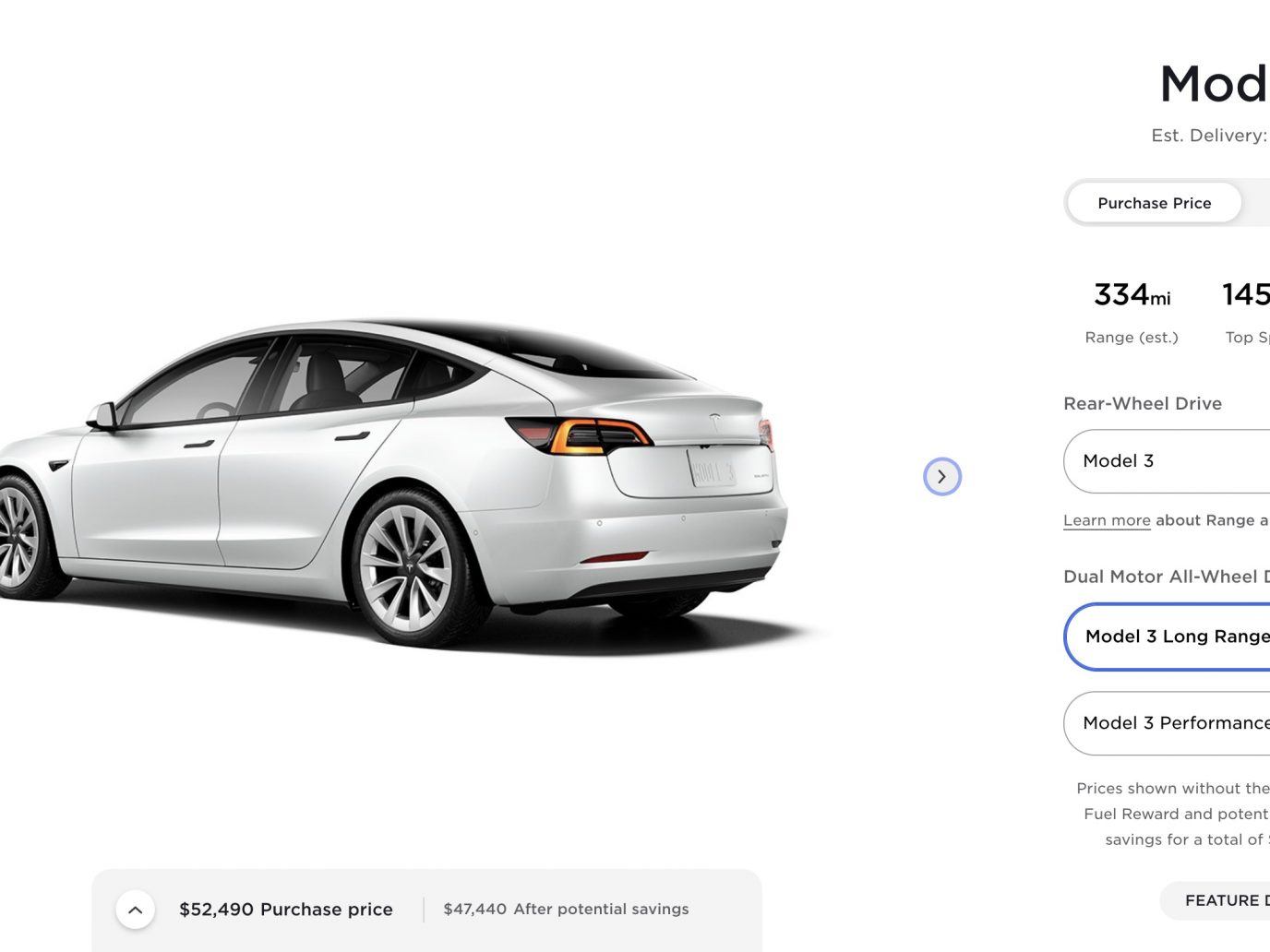Click the Est. Delivery text
1270x952 pixels.
[1210, 136]
